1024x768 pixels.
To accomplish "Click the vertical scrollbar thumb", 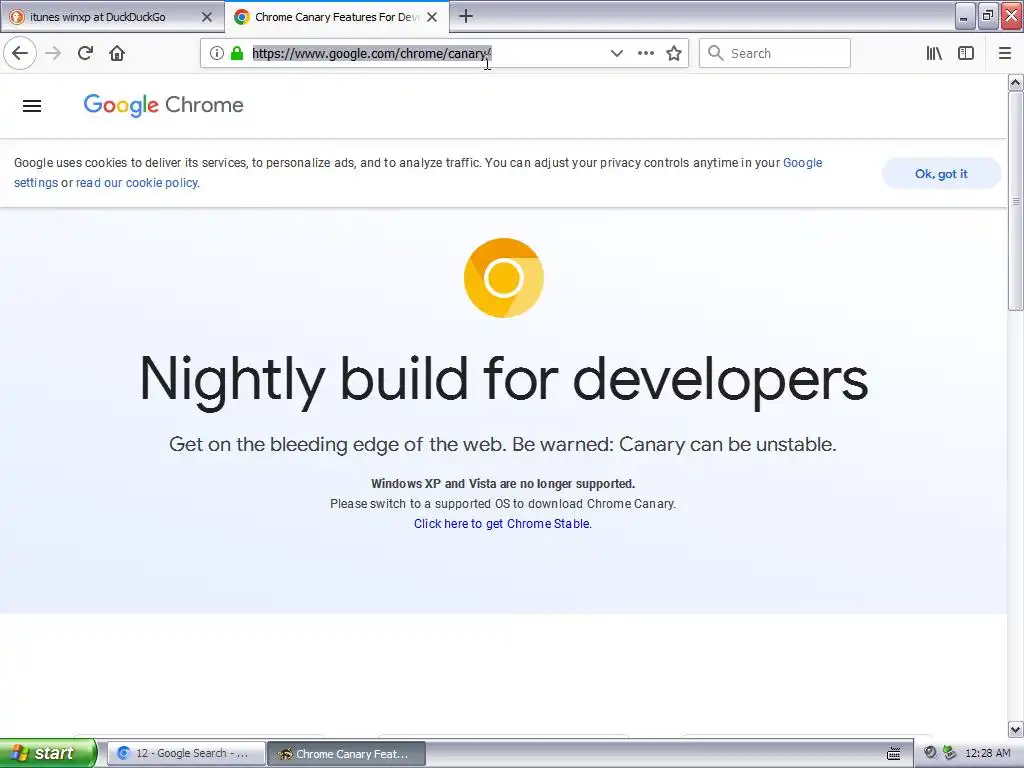I will click(1015, 201).
